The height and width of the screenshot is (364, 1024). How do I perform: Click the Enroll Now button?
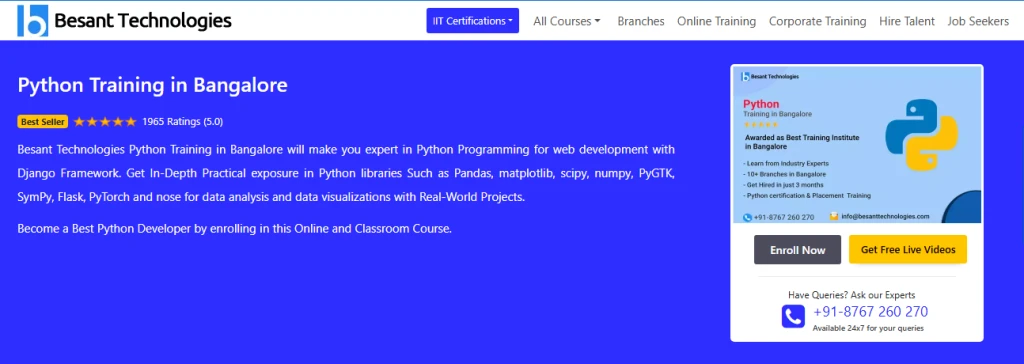797,250
